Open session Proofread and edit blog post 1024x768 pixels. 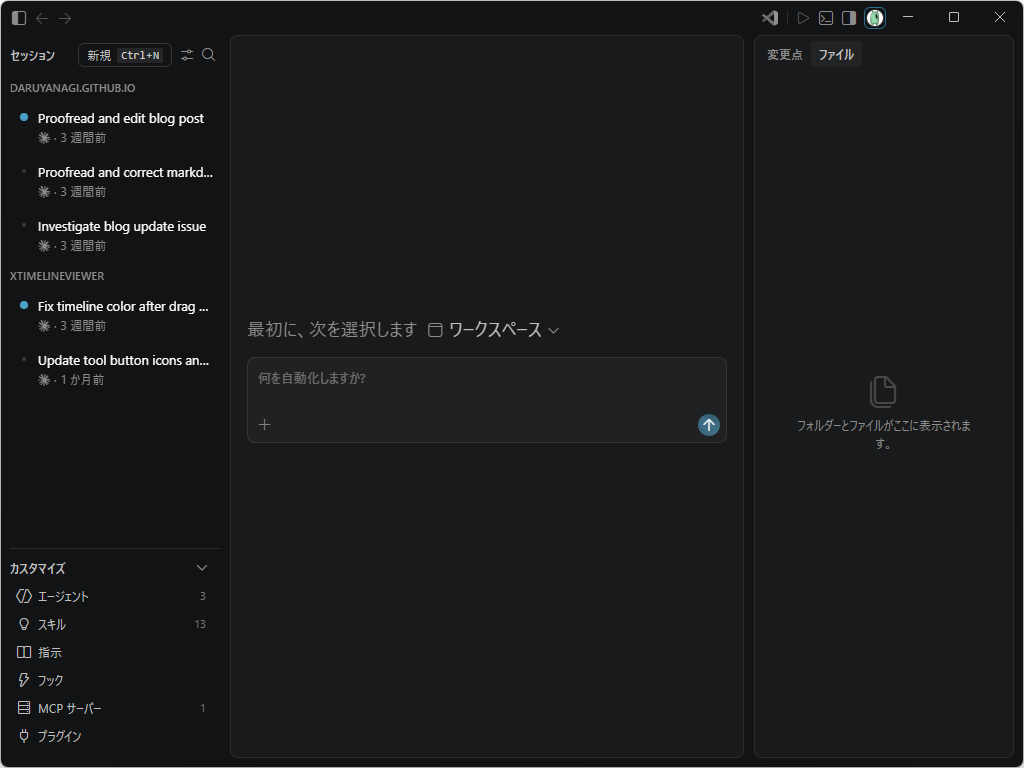click(x=115, y=128)
